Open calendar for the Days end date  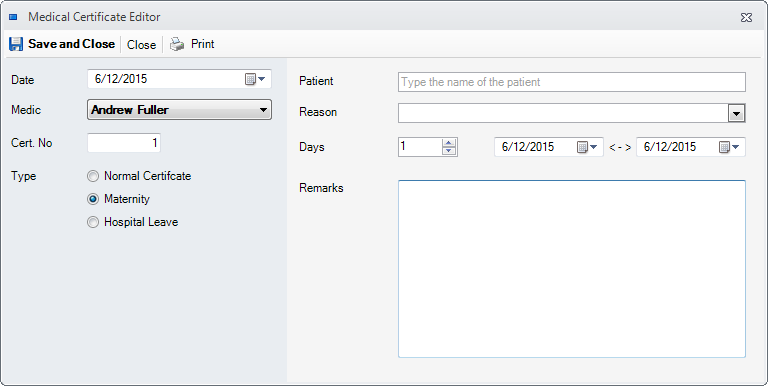(x=729, y=147)
